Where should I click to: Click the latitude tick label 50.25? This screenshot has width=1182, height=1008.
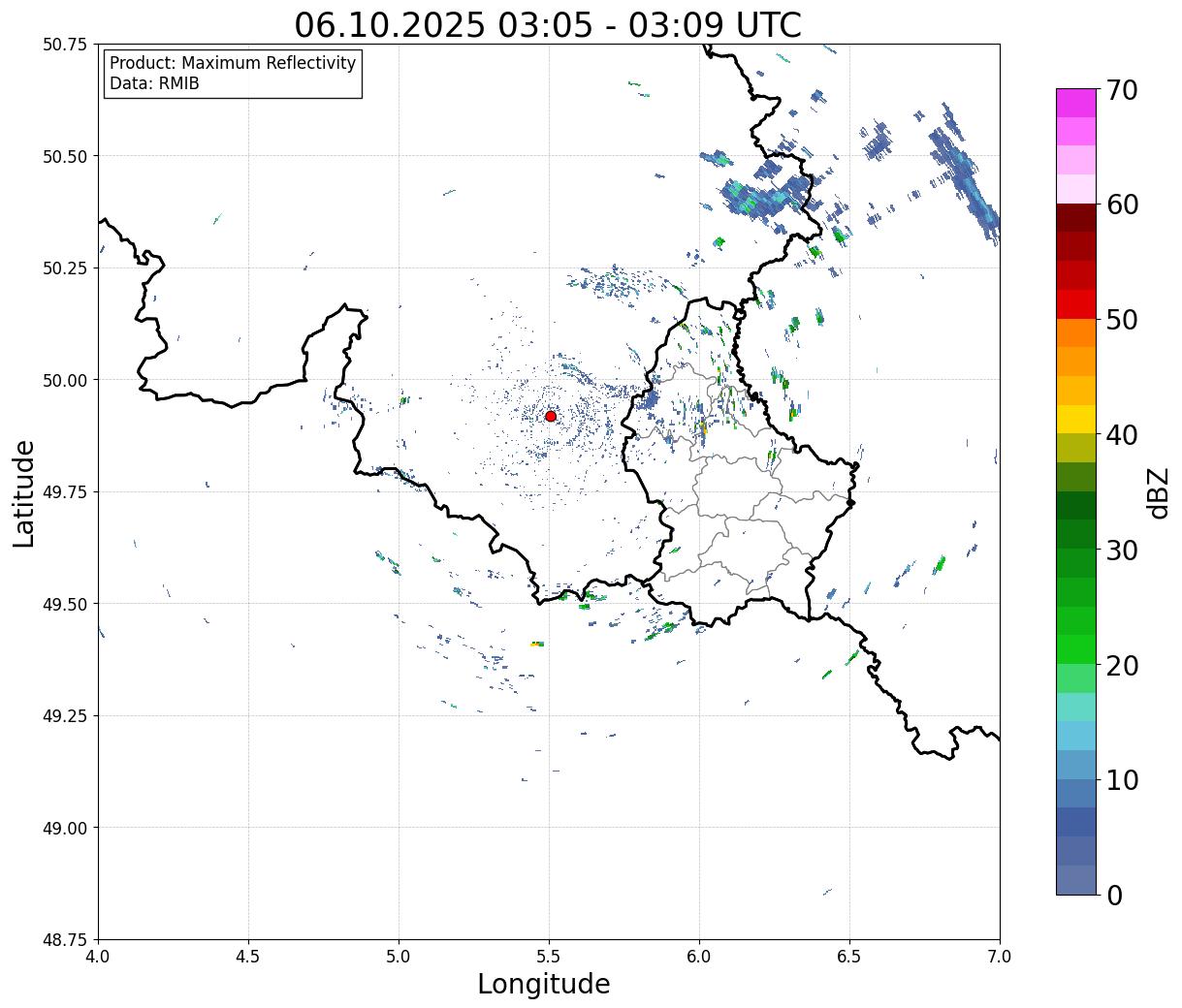64,268
